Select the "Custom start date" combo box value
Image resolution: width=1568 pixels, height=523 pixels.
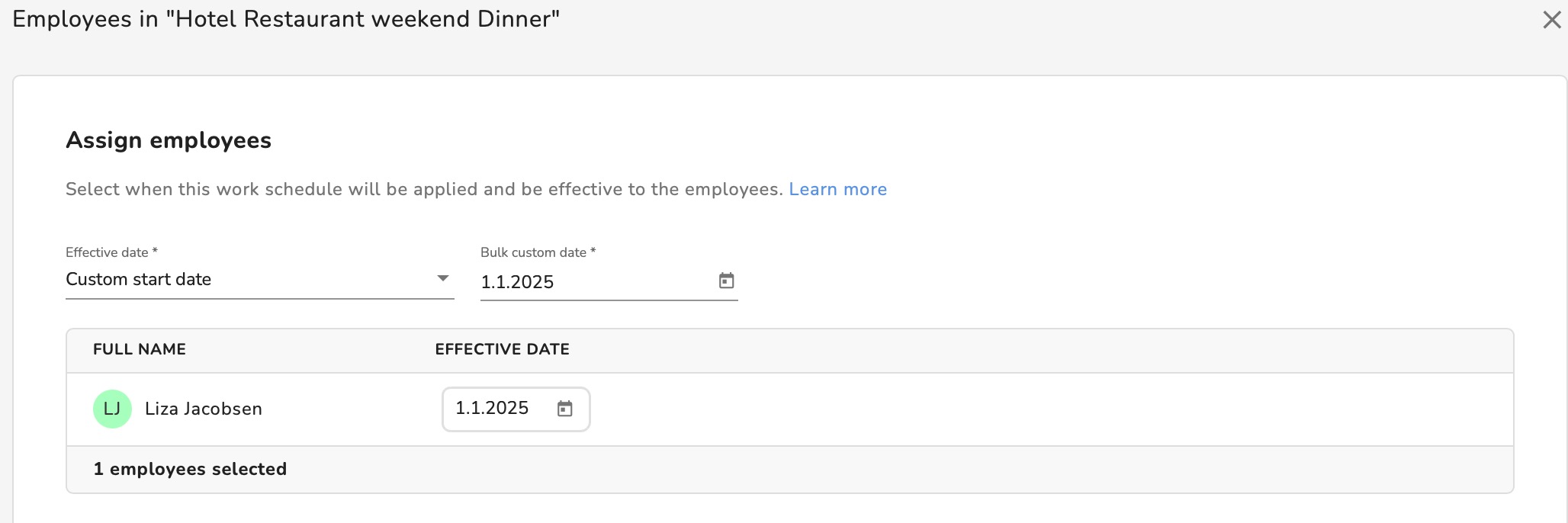pos(259,280)
